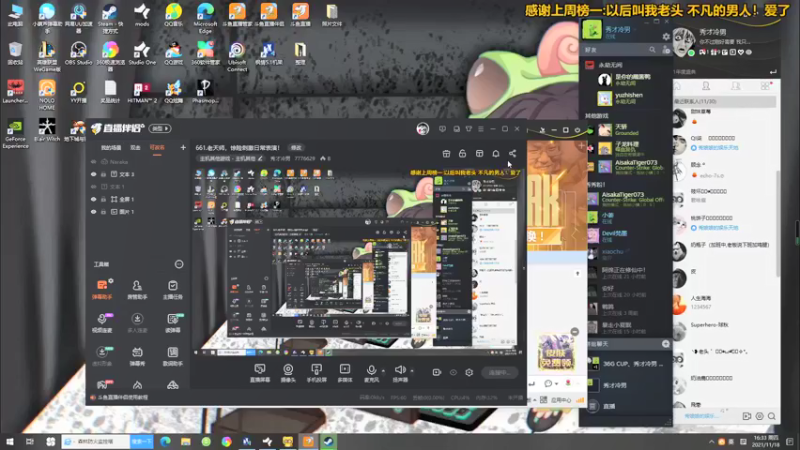
Task: Toggle visibility of the 全屏 1 source
Action: tap(93, 199)
